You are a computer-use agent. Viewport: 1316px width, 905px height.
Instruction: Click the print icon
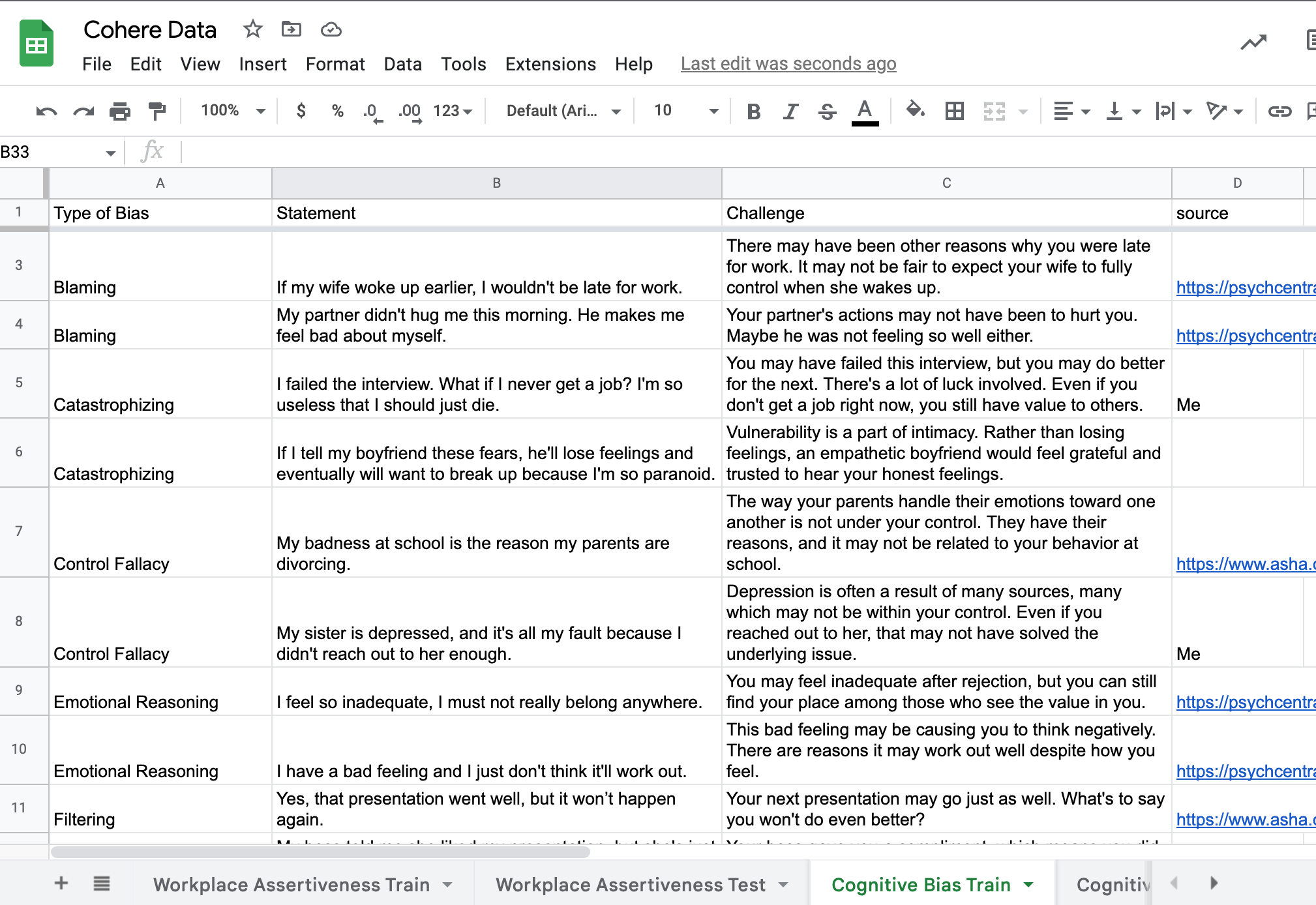[x=120, y=111]
